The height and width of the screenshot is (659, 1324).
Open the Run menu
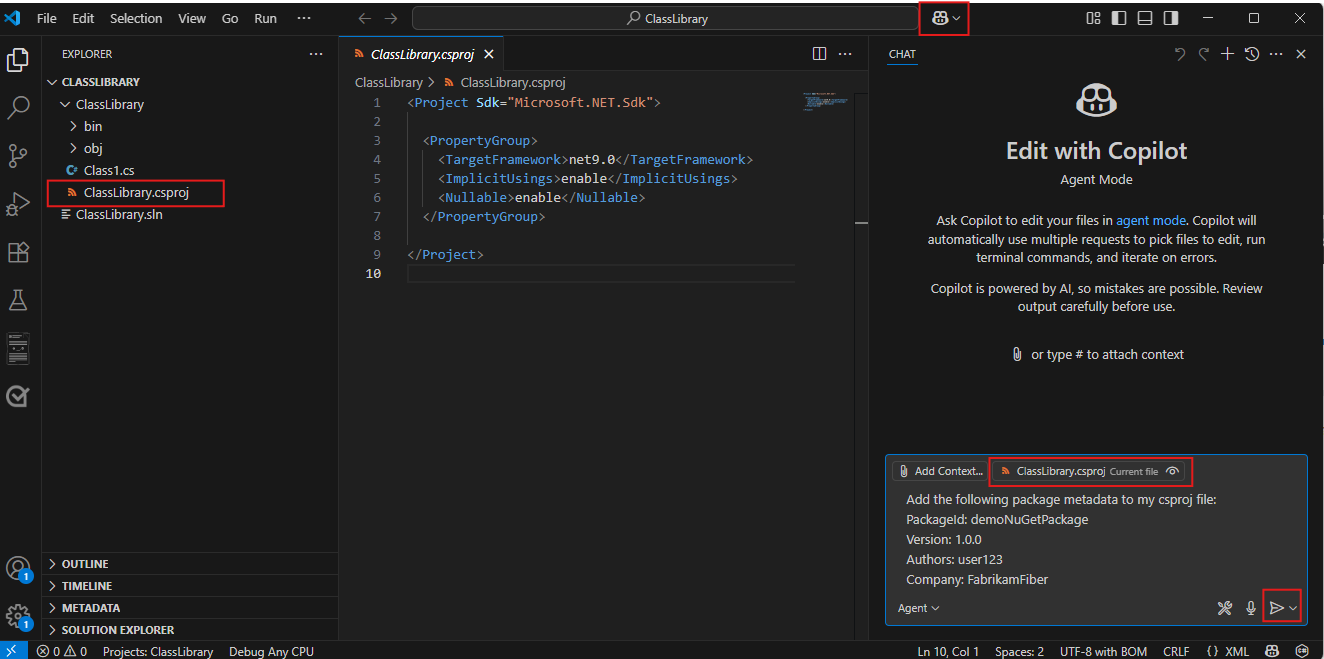(x=265, y=17)
